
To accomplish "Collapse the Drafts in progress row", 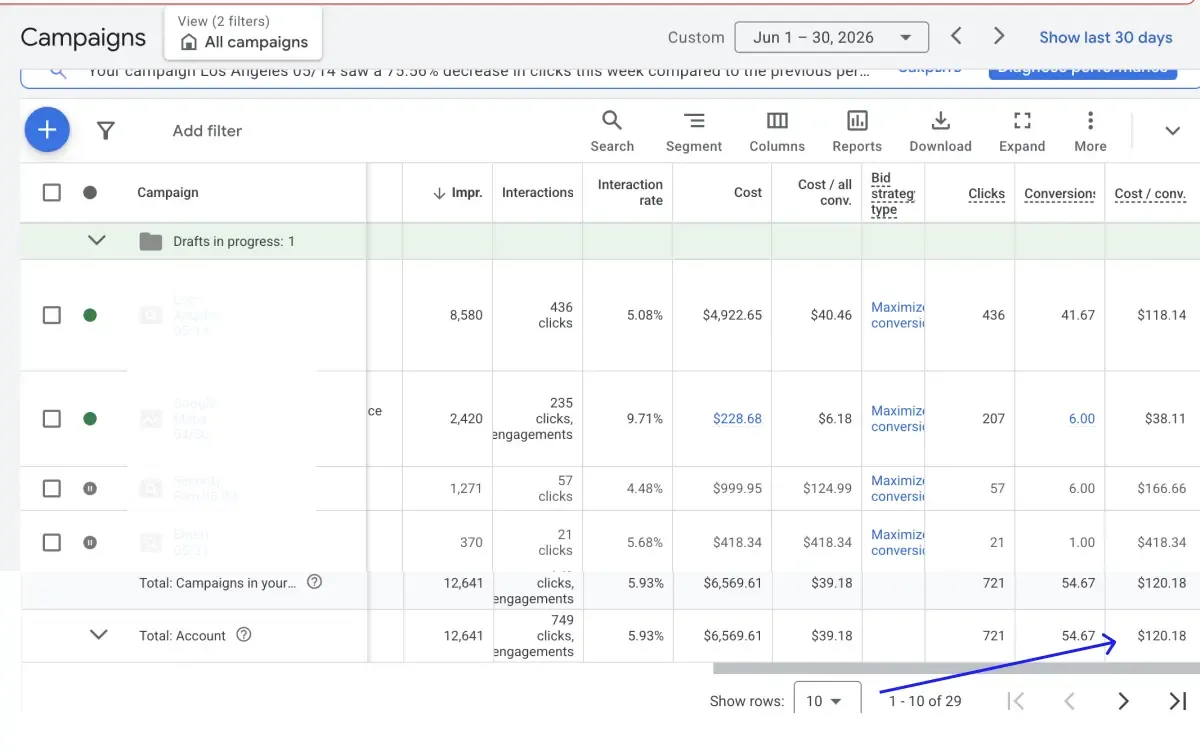I will [97, 241].
